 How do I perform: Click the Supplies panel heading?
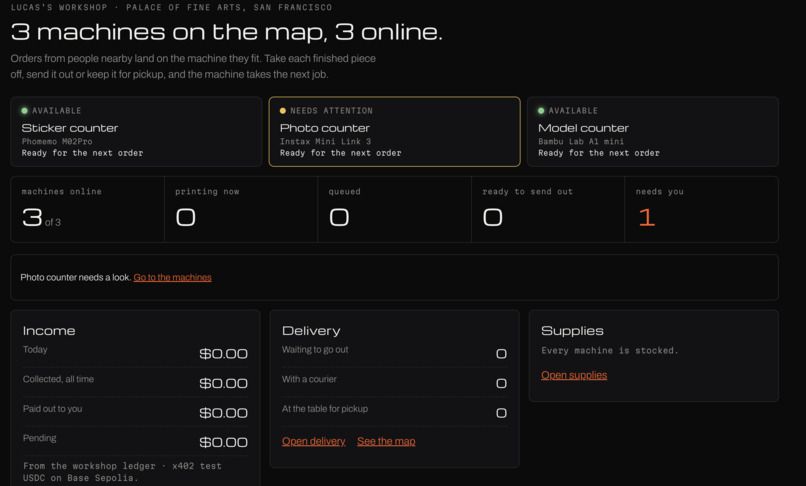(x=572, y=331)
